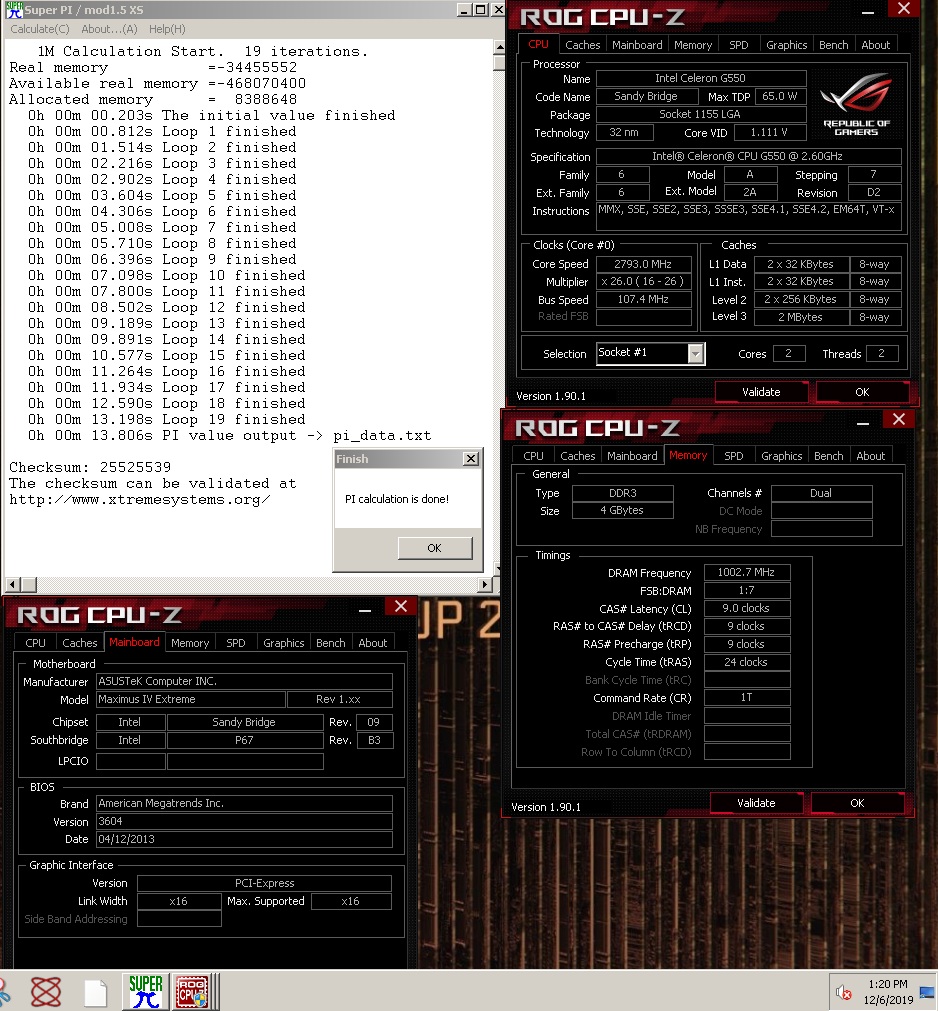Open About tab in top CPU-Z window
The height and width of the screenshot is (1011, 938).
click(x=875, y=45)
